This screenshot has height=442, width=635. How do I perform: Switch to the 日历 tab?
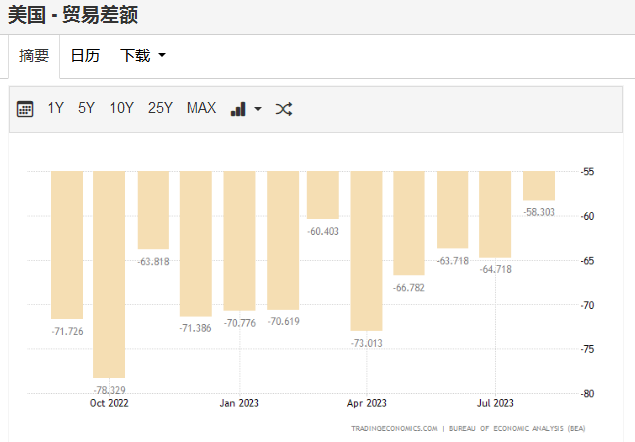[85, 56]
